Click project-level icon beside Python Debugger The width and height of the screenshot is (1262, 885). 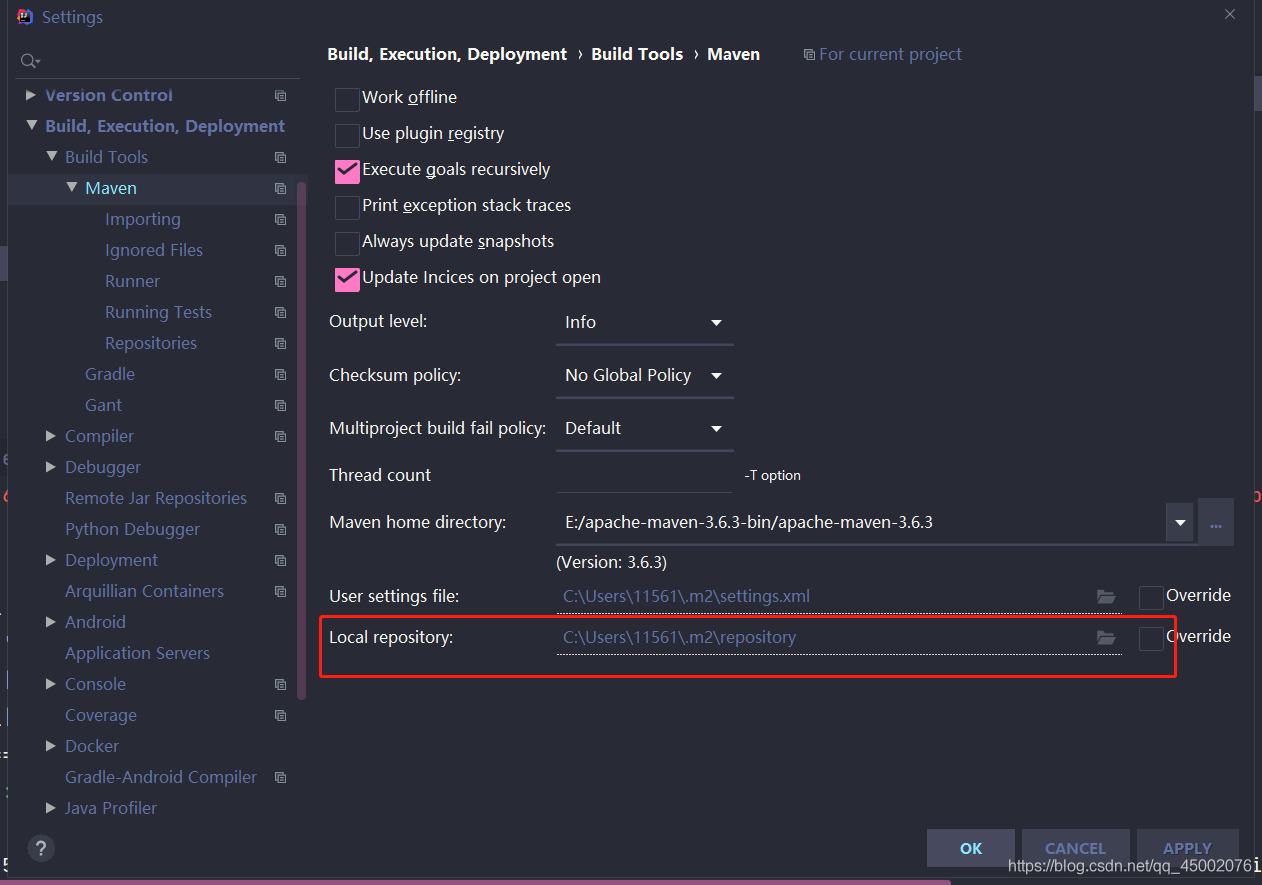[x=280, y=530]
